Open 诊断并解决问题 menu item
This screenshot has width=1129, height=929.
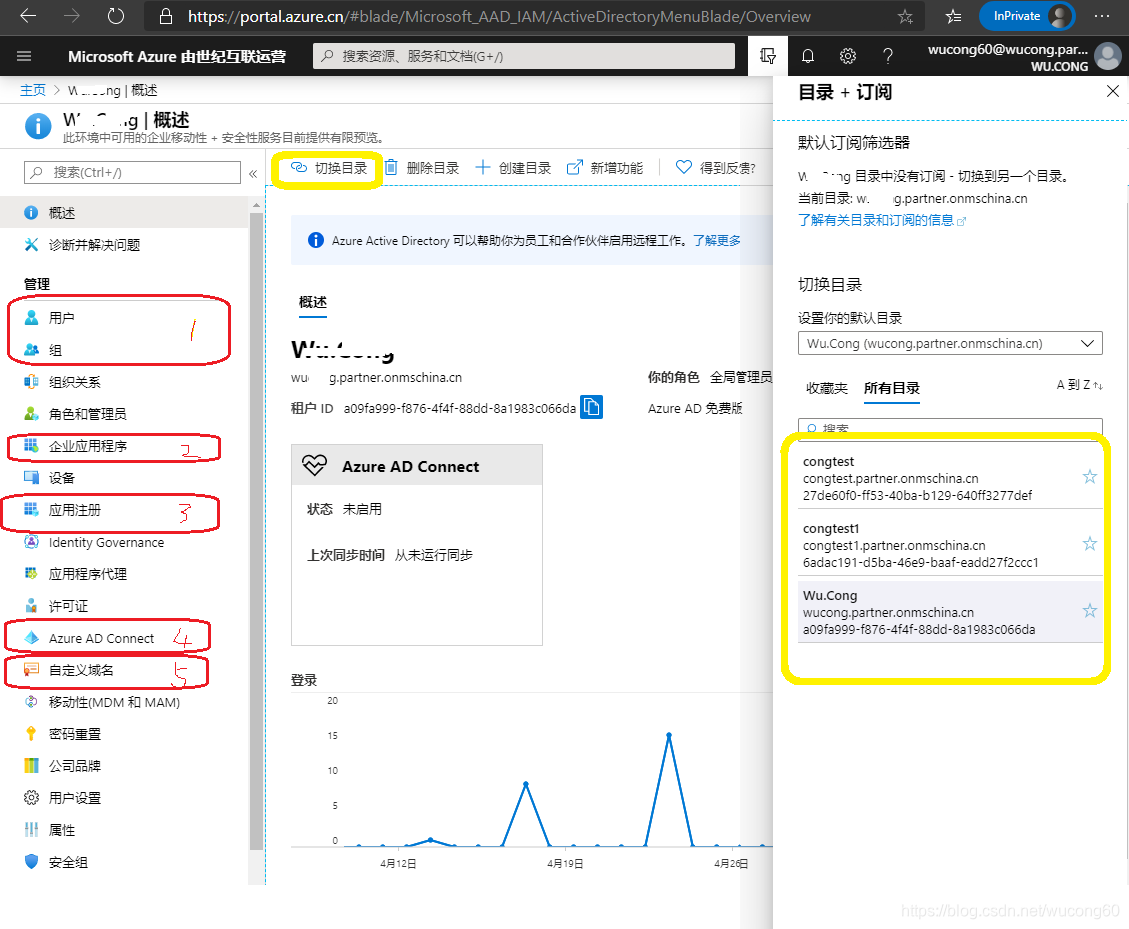point(124,245)
